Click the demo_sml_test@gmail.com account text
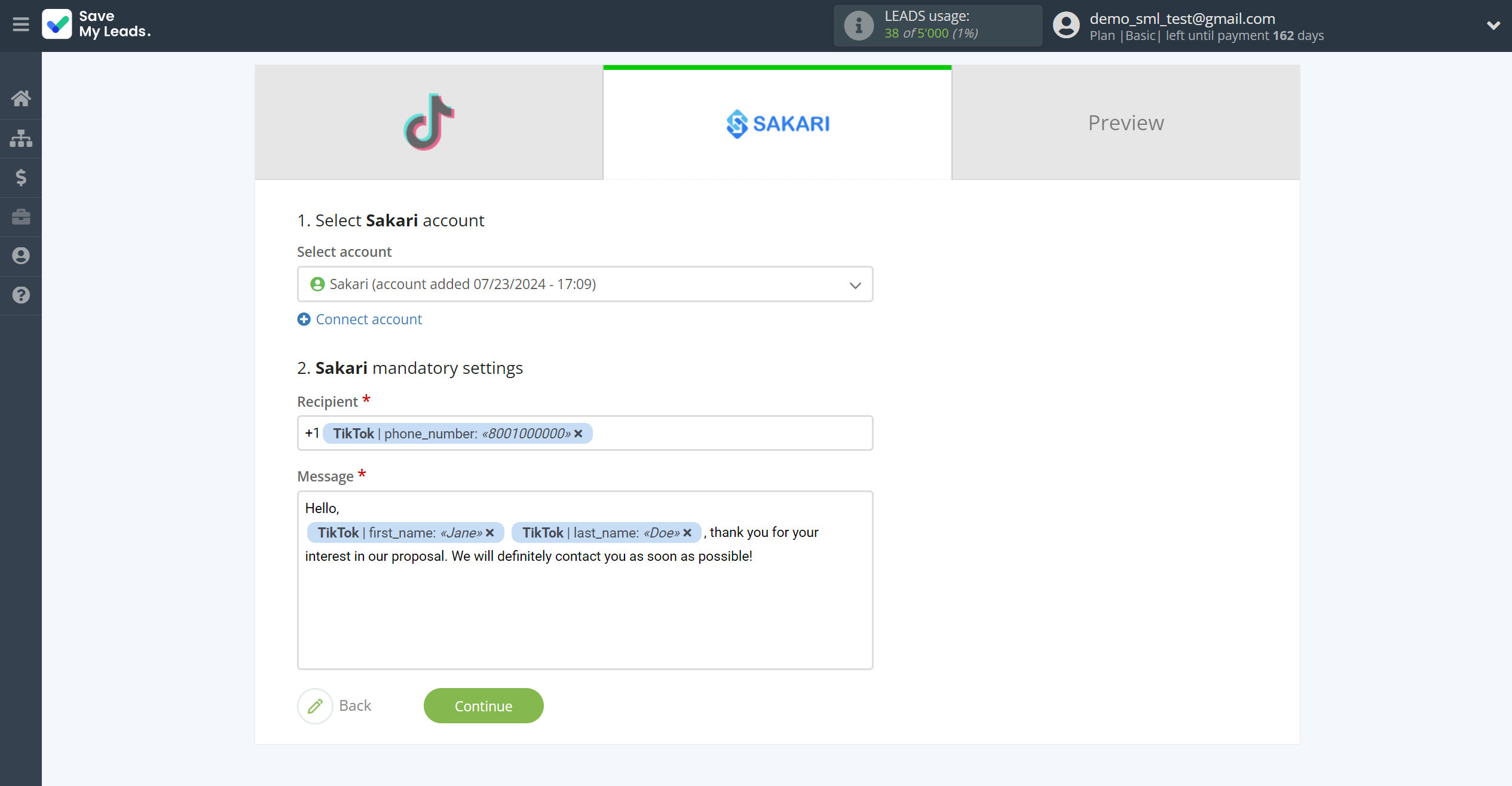The image size is (1512, 786). tap(1182, 19)
